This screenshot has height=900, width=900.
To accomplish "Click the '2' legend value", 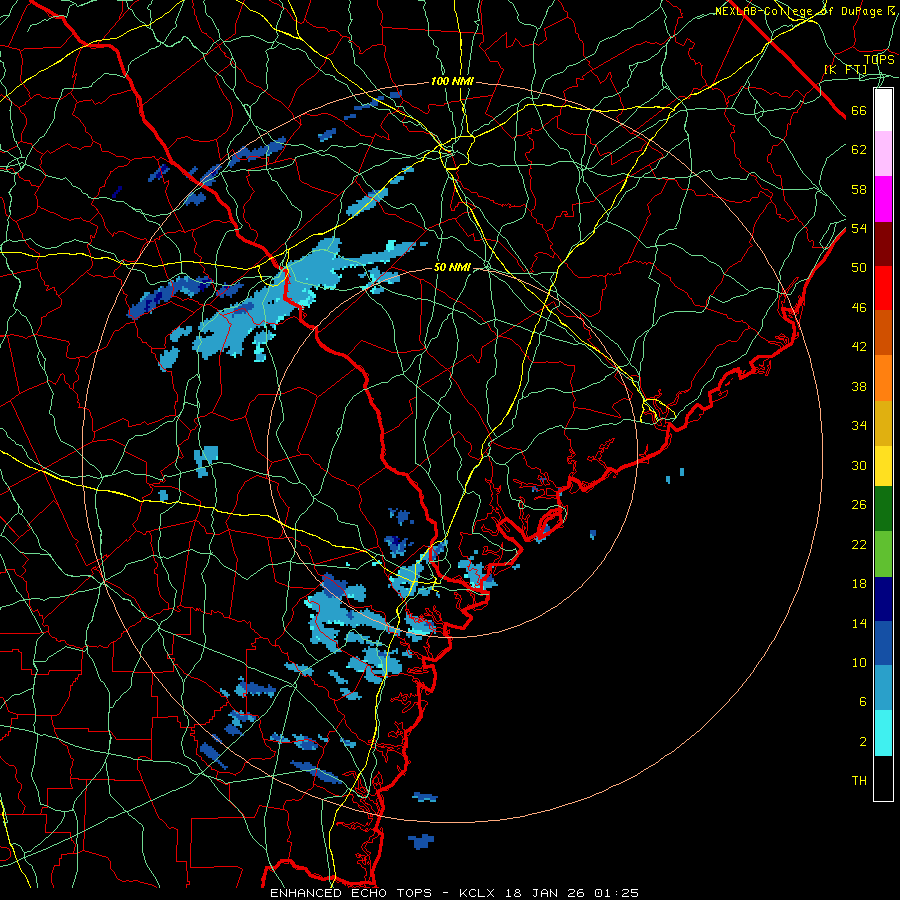I will (x=863, y=742).
